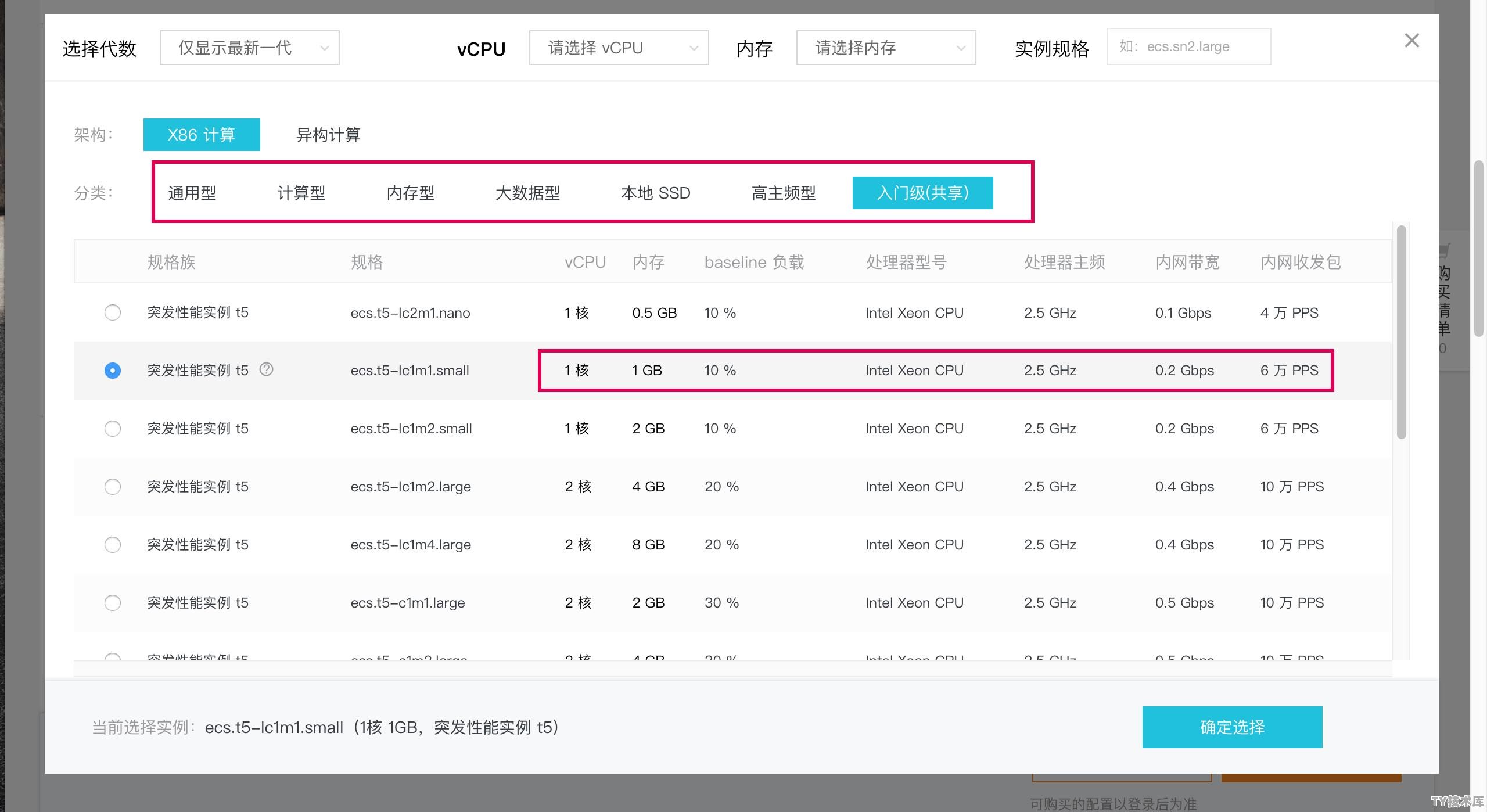Screen dimensions: 1487x812
Task: Click the page scrollbar at right edge
Action: coord(1479,249)
